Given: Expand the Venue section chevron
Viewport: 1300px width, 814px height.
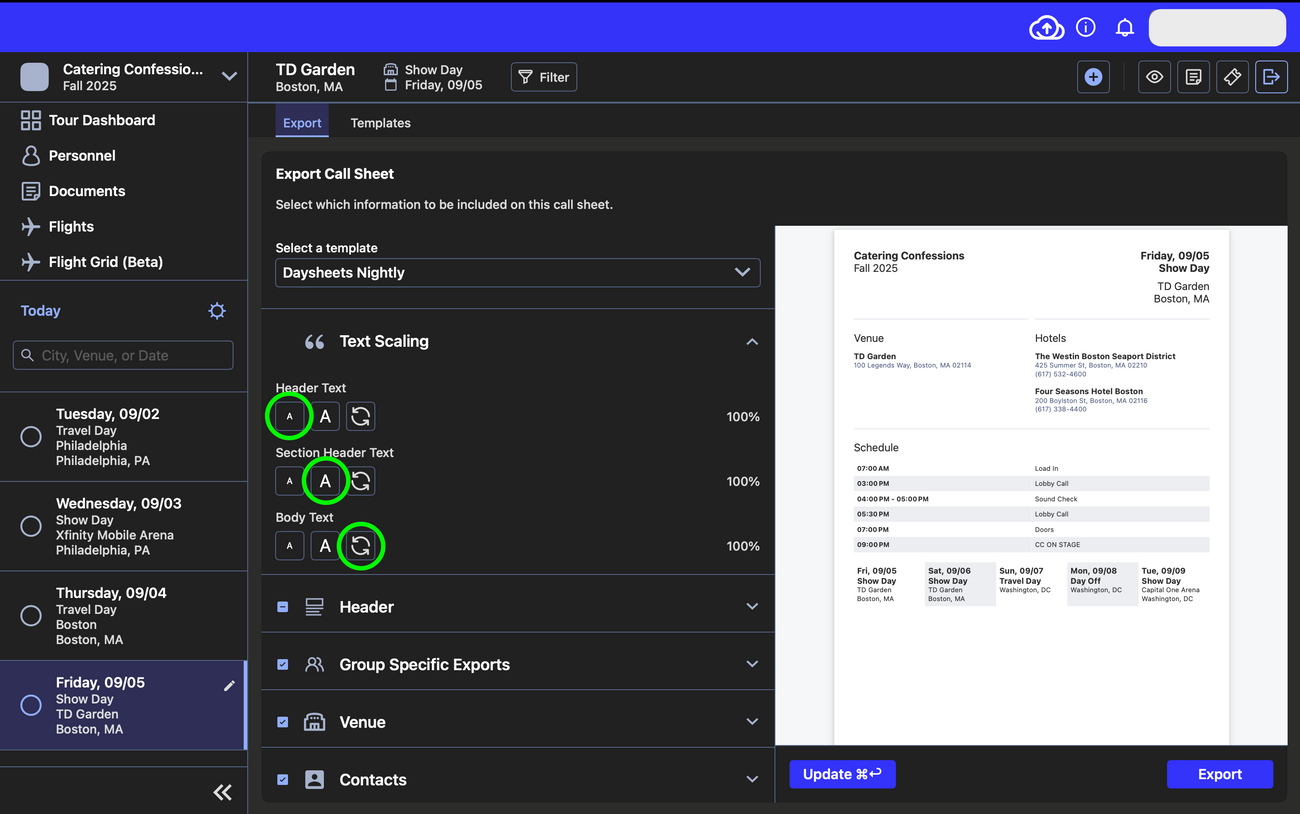Looking at the screenshot, I should point(752,722).
